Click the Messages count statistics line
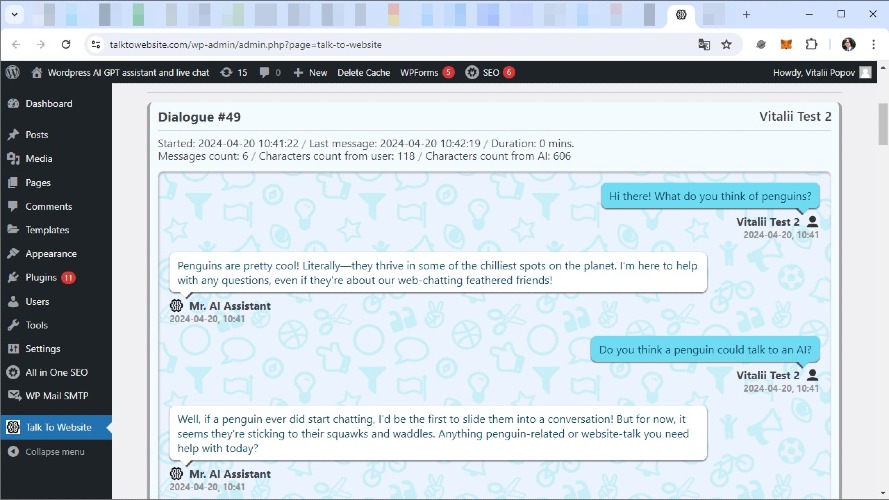This screenshot has width=889, height=500. [x=364, y=156]
